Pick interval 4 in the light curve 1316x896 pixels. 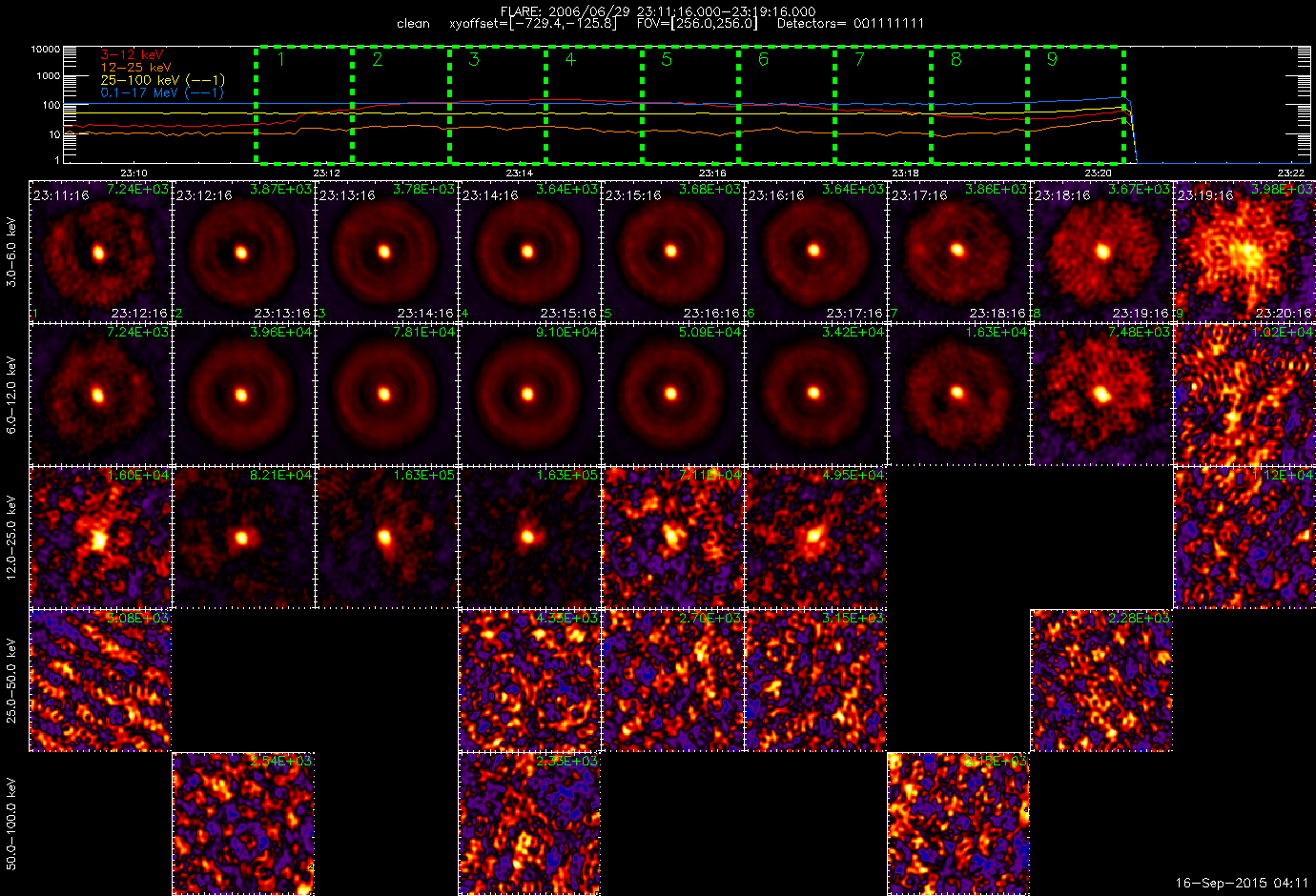(x=593, y=105)
